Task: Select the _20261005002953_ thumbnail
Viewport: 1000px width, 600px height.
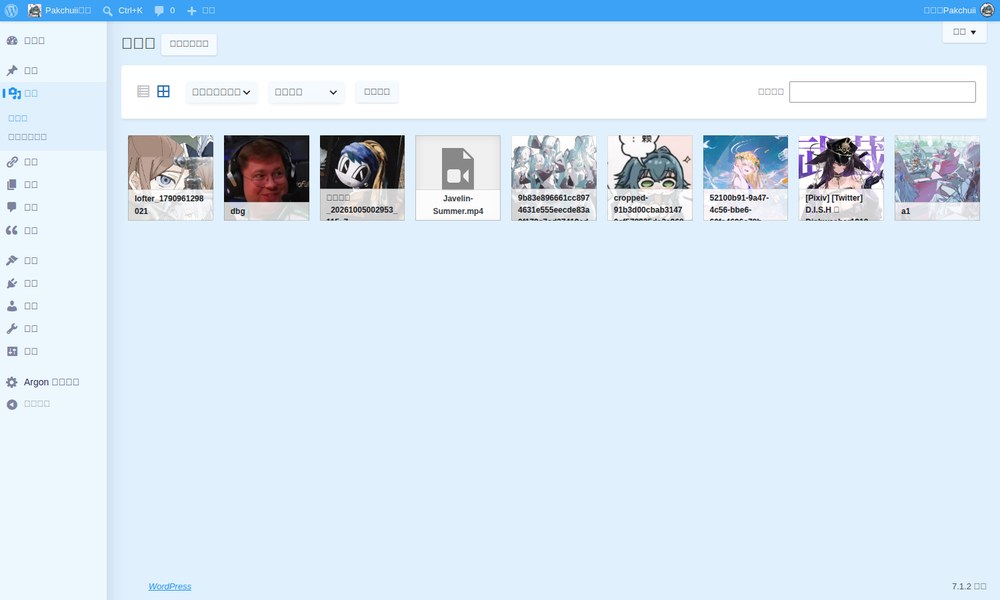Action: pyautogui.click(x=362, y=178)
